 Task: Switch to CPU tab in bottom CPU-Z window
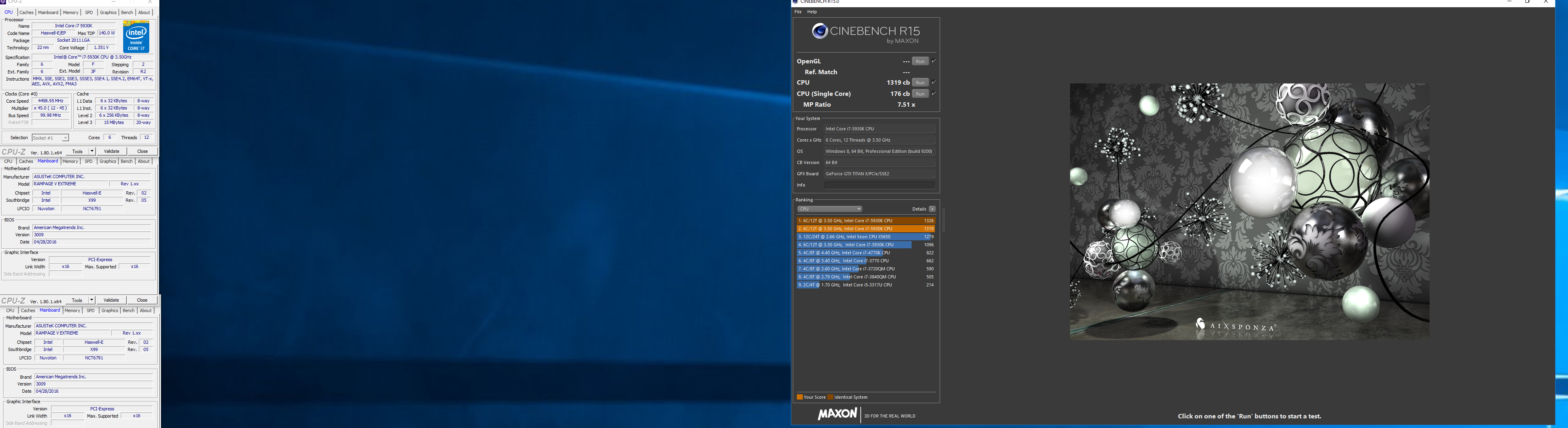pyautogui.click(x=10, y=310)
